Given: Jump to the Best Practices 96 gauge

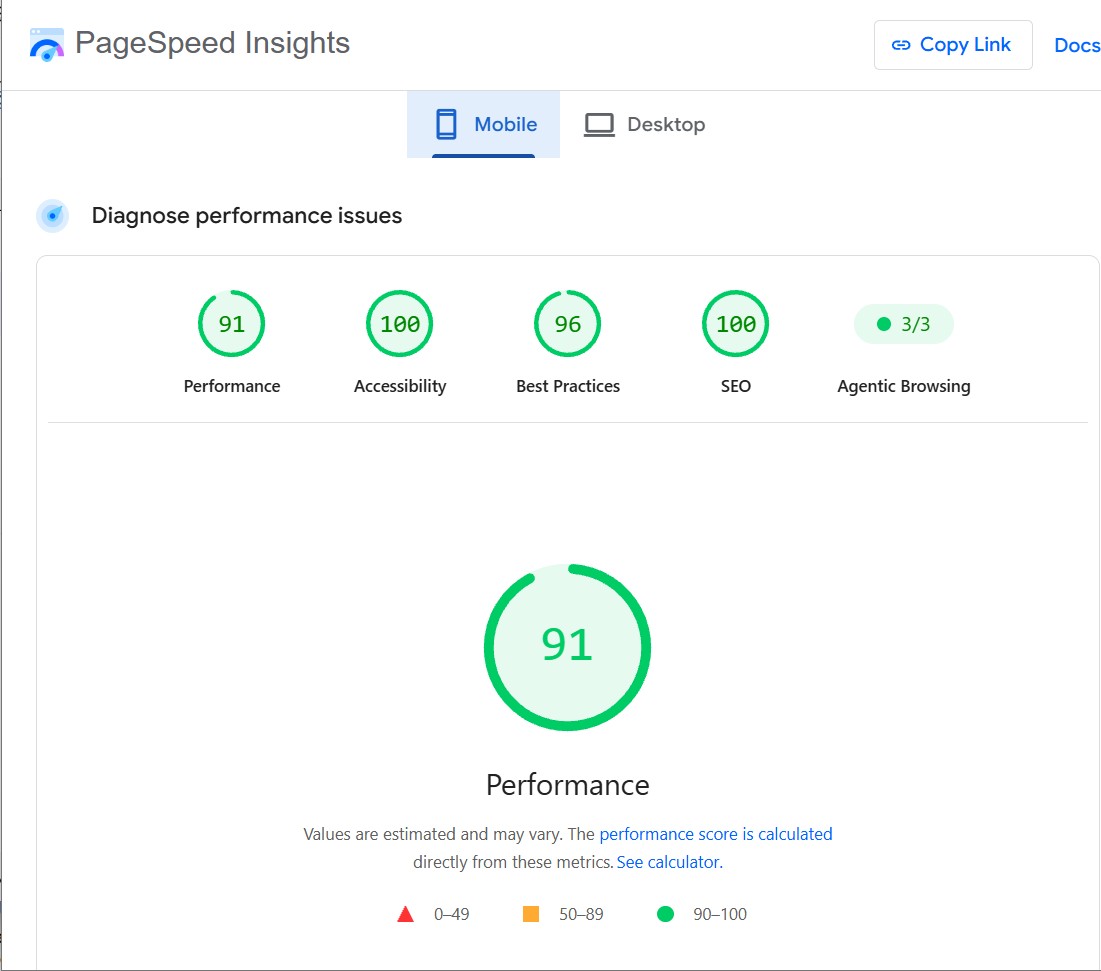Looking at the screenshot, I should [567, 324].
